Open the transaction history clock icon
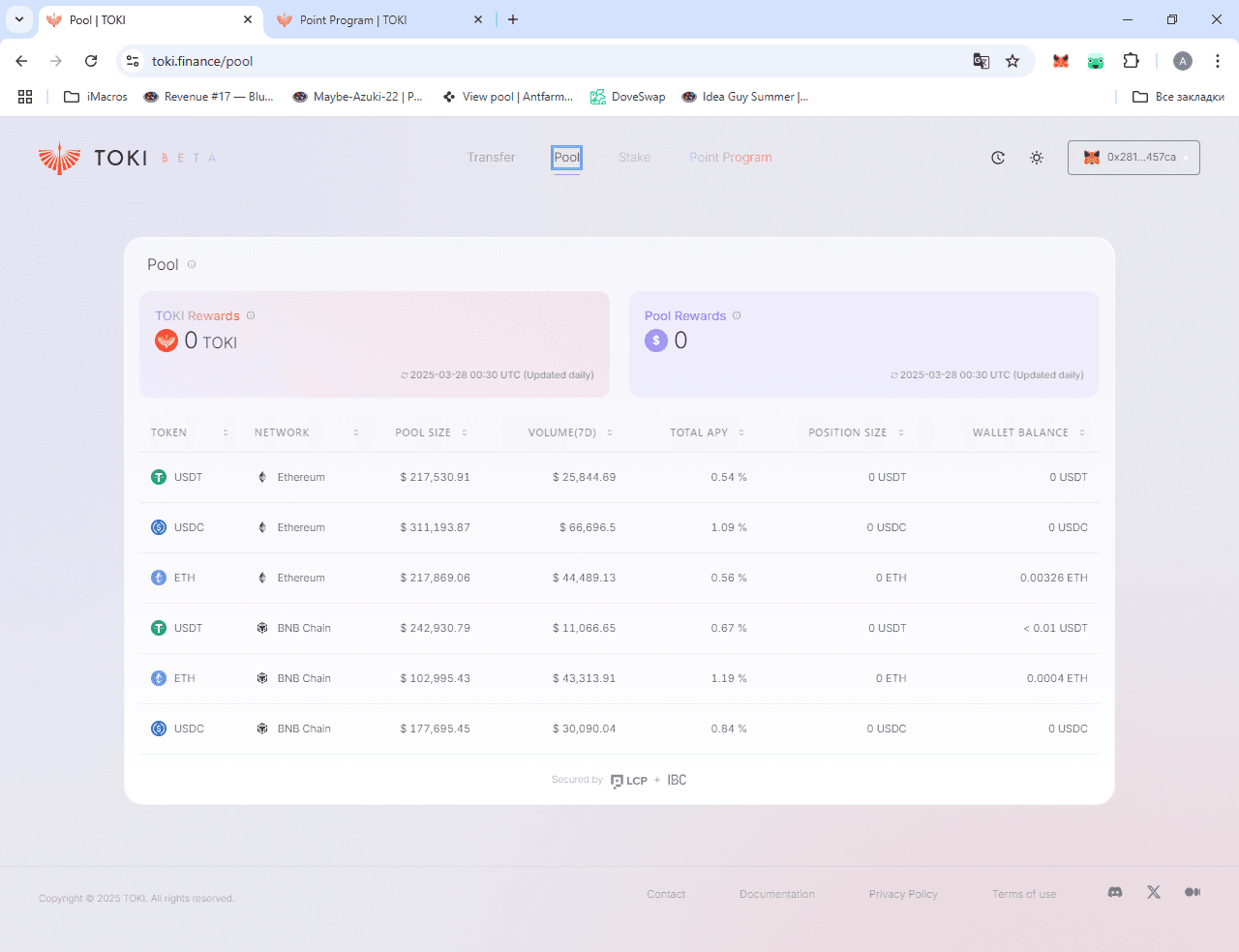The image size is (1239, 952). (998, 158)
